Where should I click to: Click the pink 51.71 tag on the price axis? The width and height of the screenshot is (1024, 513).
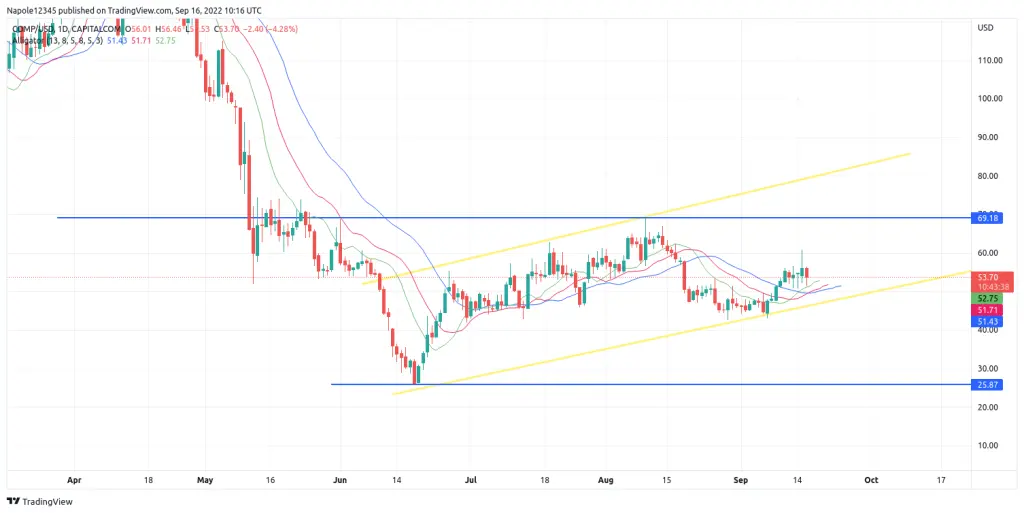click(987, 309)
